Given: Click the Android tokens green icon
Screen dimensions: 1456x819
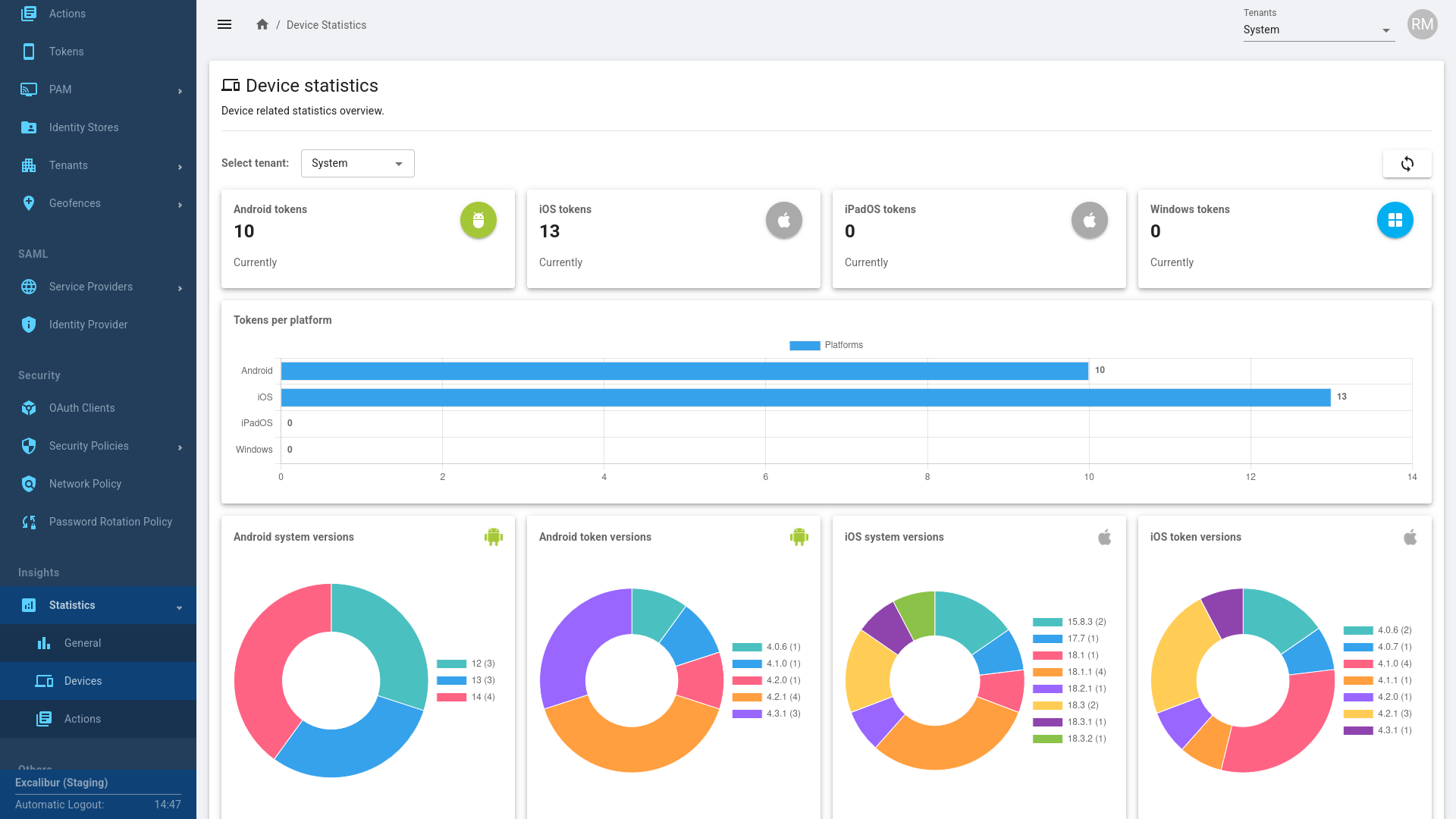Looking at the screenshot, I should 478,220.
